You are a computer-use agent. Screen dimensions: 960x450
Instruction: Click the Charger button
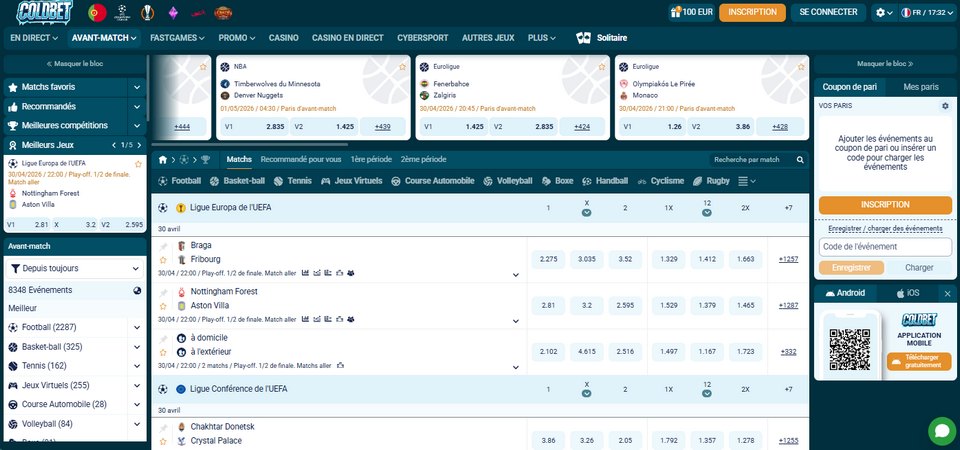(x=919, y=268)
